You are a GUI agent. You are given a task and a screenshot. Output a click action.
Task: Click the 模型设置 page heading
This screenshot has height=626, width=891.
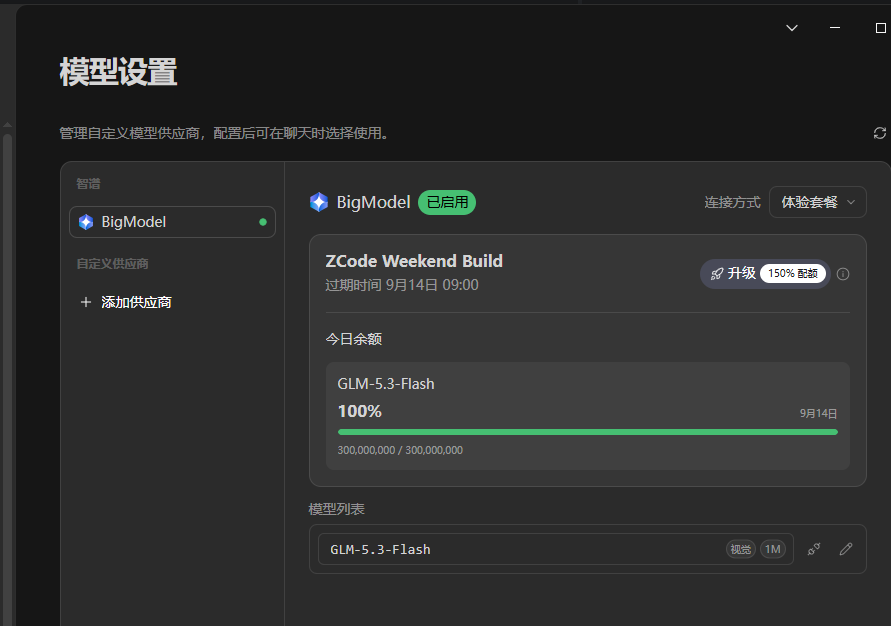coord(118,72)
